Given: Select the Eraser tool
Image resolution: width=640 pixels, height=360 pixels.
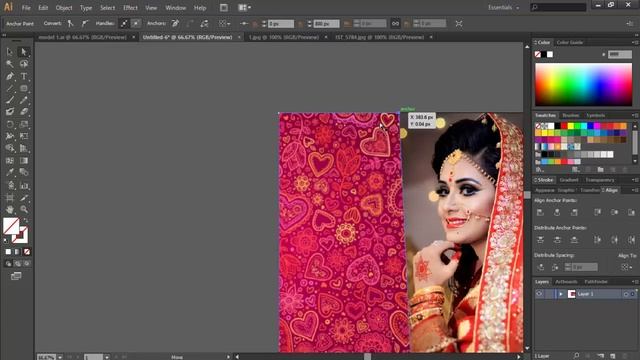Looking at the screenshot, I should click(x=24, y=112).
